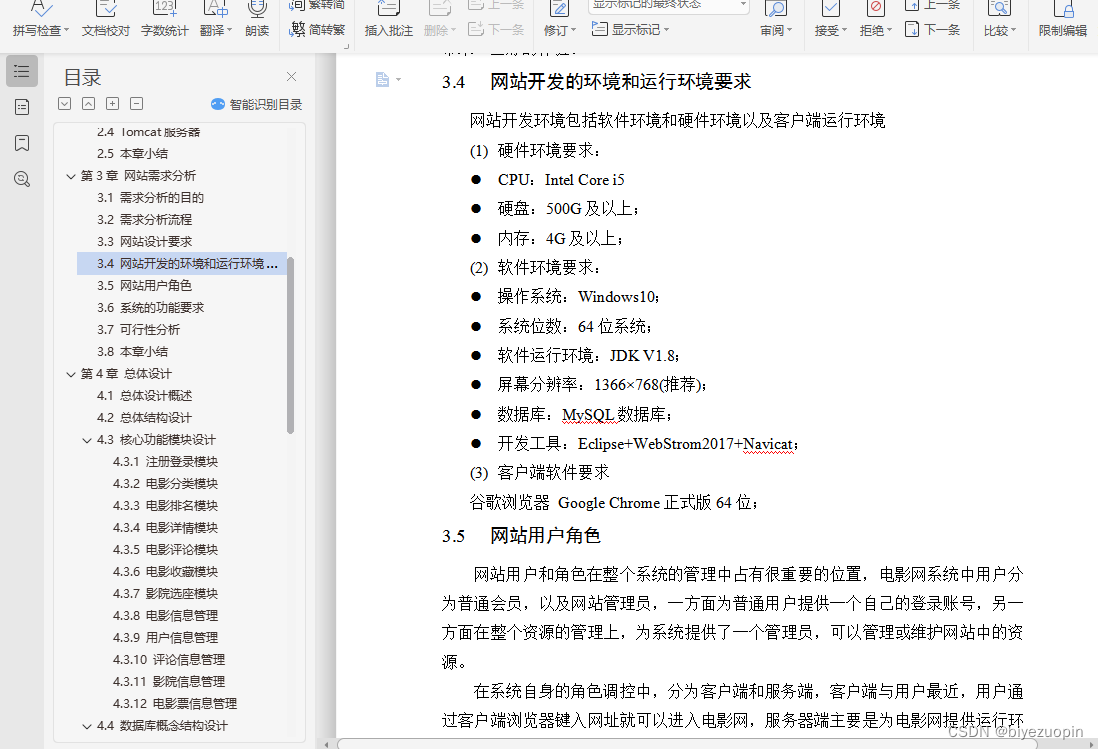Open the chapters sidebar icon

point(22,107)
